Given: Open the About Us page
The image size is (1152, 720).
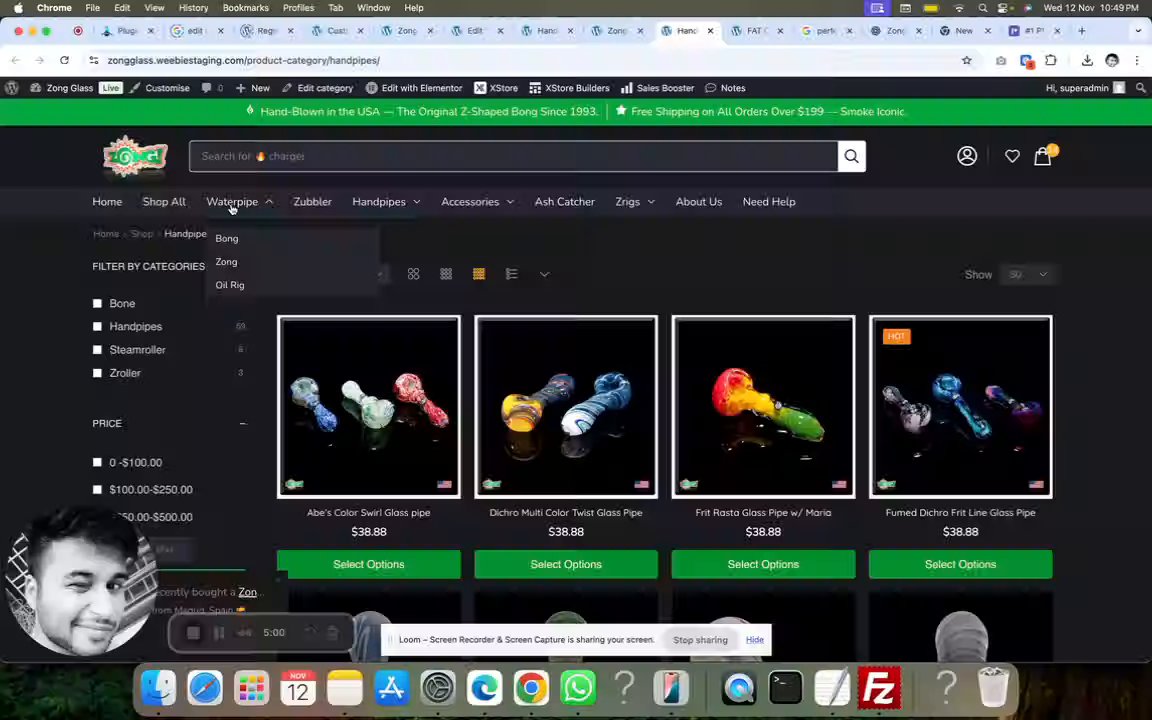Looking at the screenshot, I should [x=699, y=202].
